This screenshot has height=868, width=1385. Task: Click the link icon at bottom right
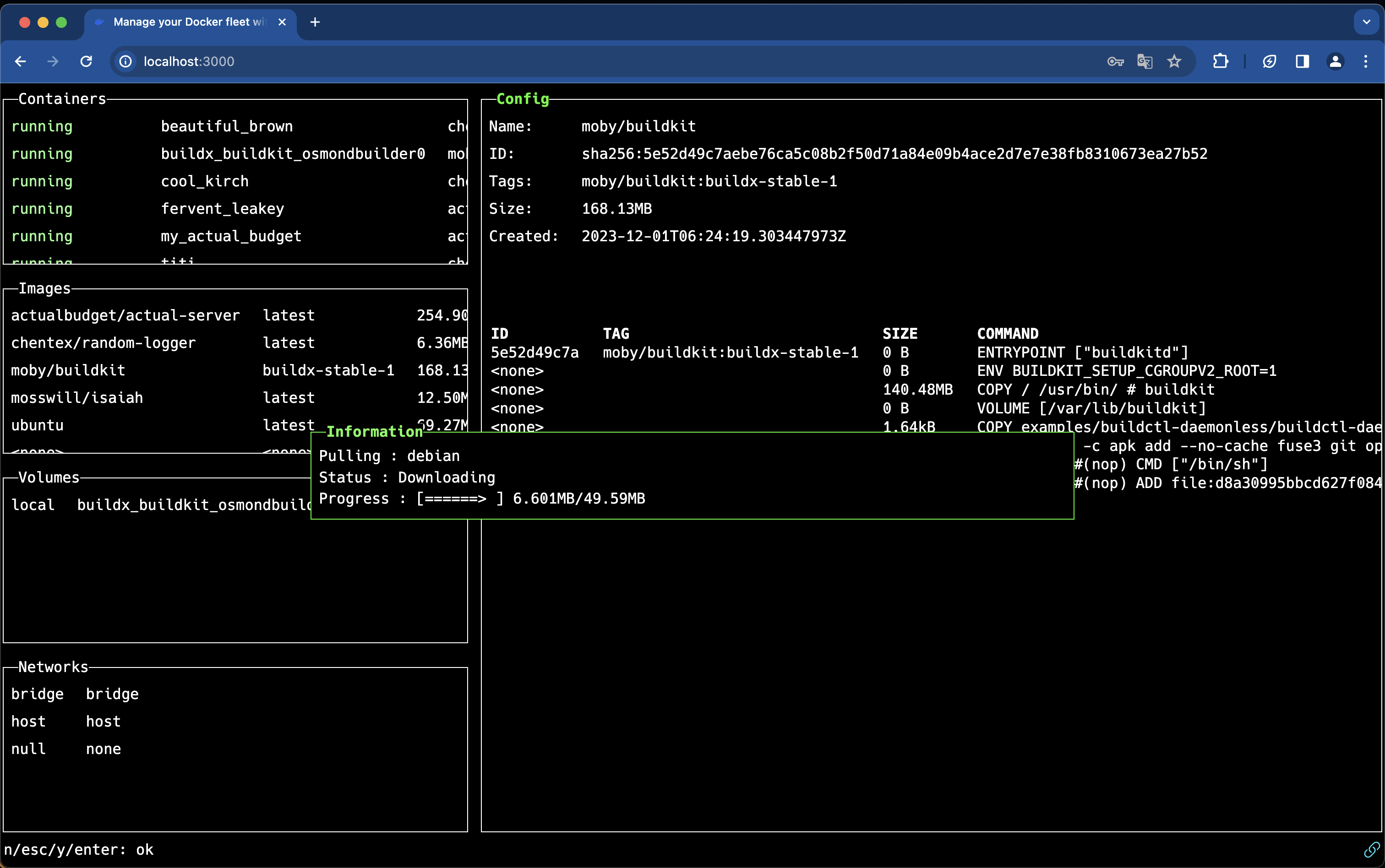tap(1371, 849)
